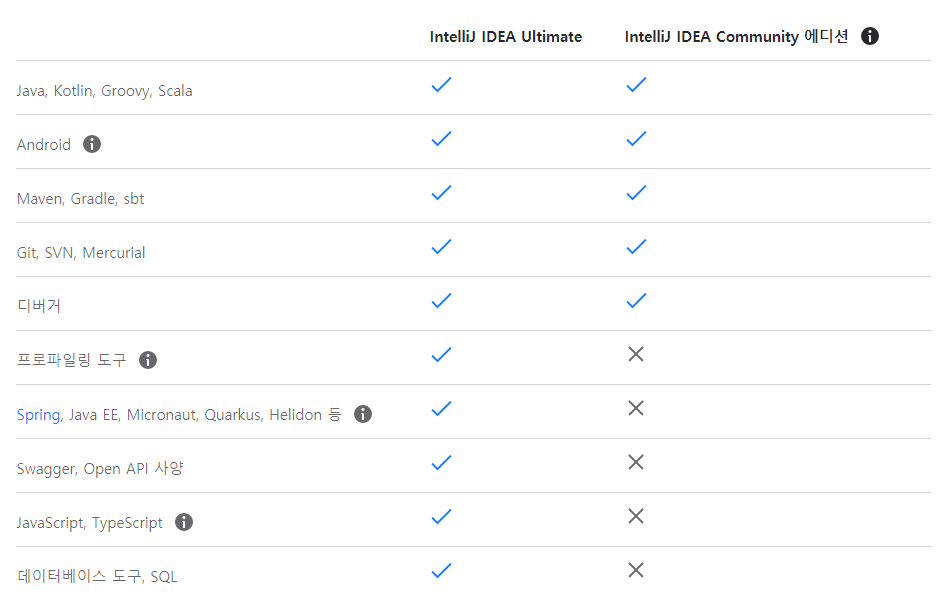This screenshot has height=602, width=942.
Task: Click Ultimate checkmark for Maven, Gradle row
Action: point(442,193)
